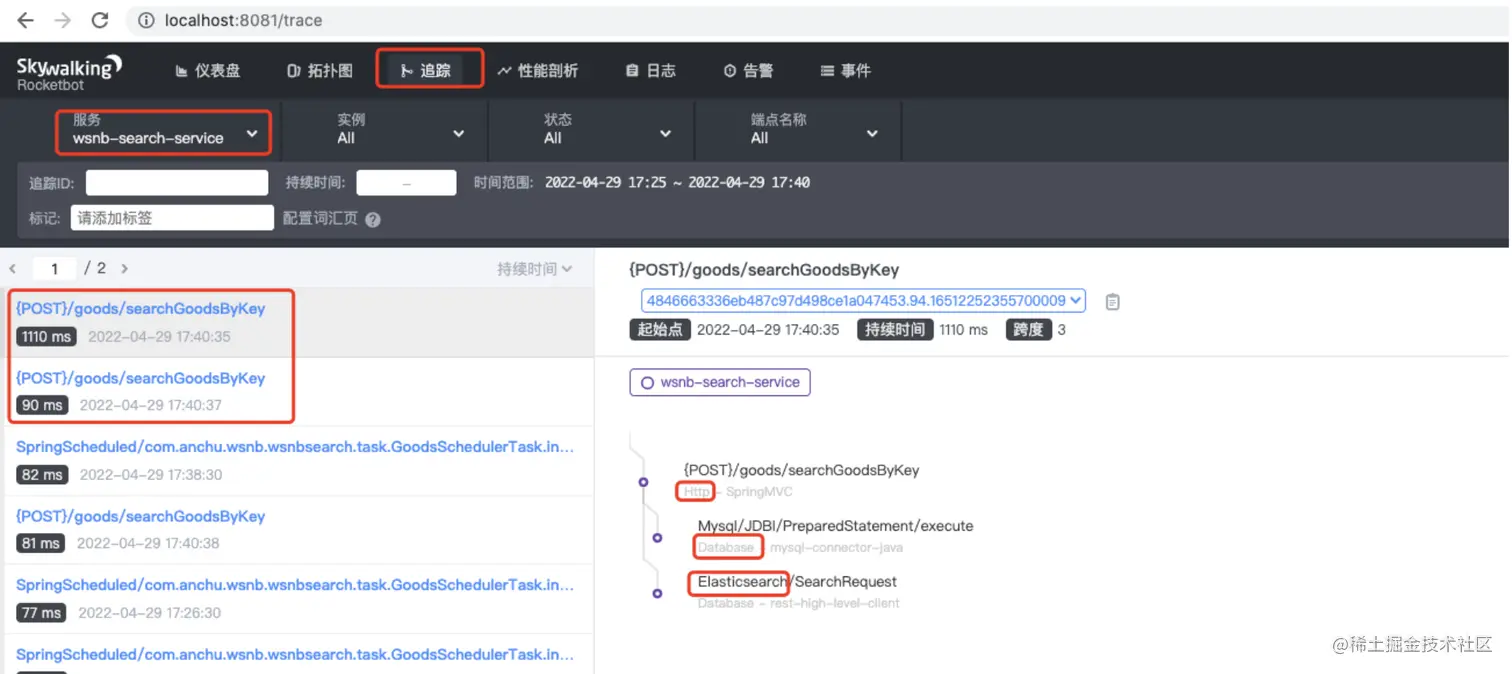Viewport: 1512px width, 674px height.
Task: Click the 2022-04-29 17:38:30 timestamp
Action: pos(150,475)
